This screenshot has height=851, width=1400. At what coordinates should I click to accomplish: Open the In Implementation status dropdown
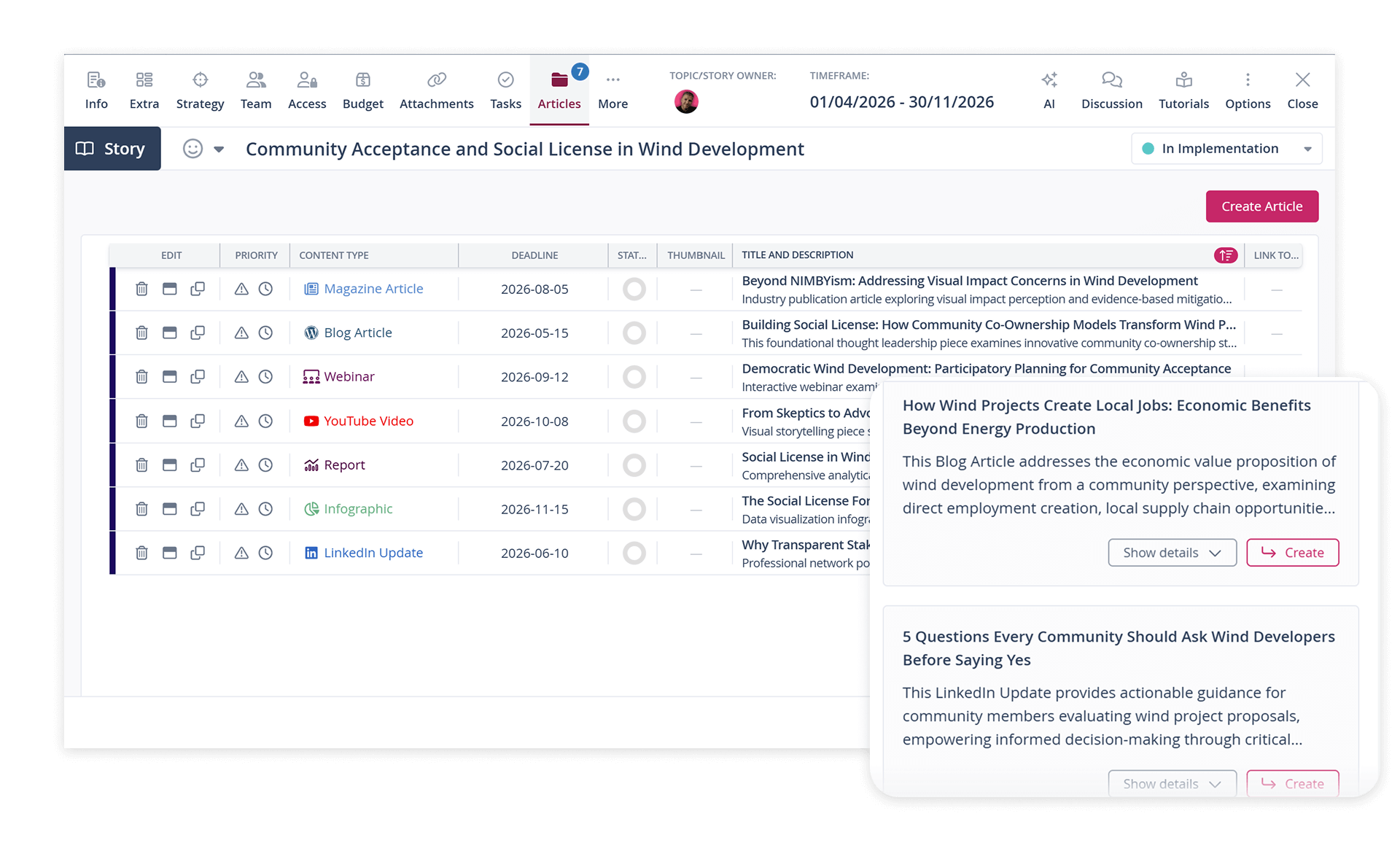point(1226,148)
